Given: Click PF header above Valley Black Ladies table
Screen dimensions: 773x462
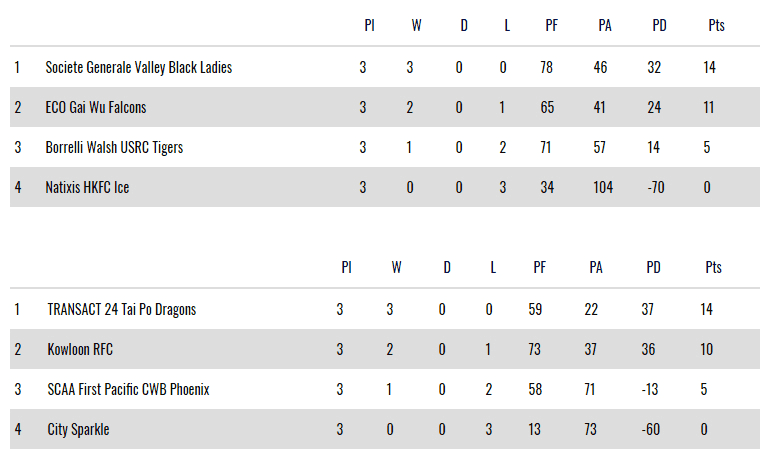Looking at the screenshot, I should [551, 26].
